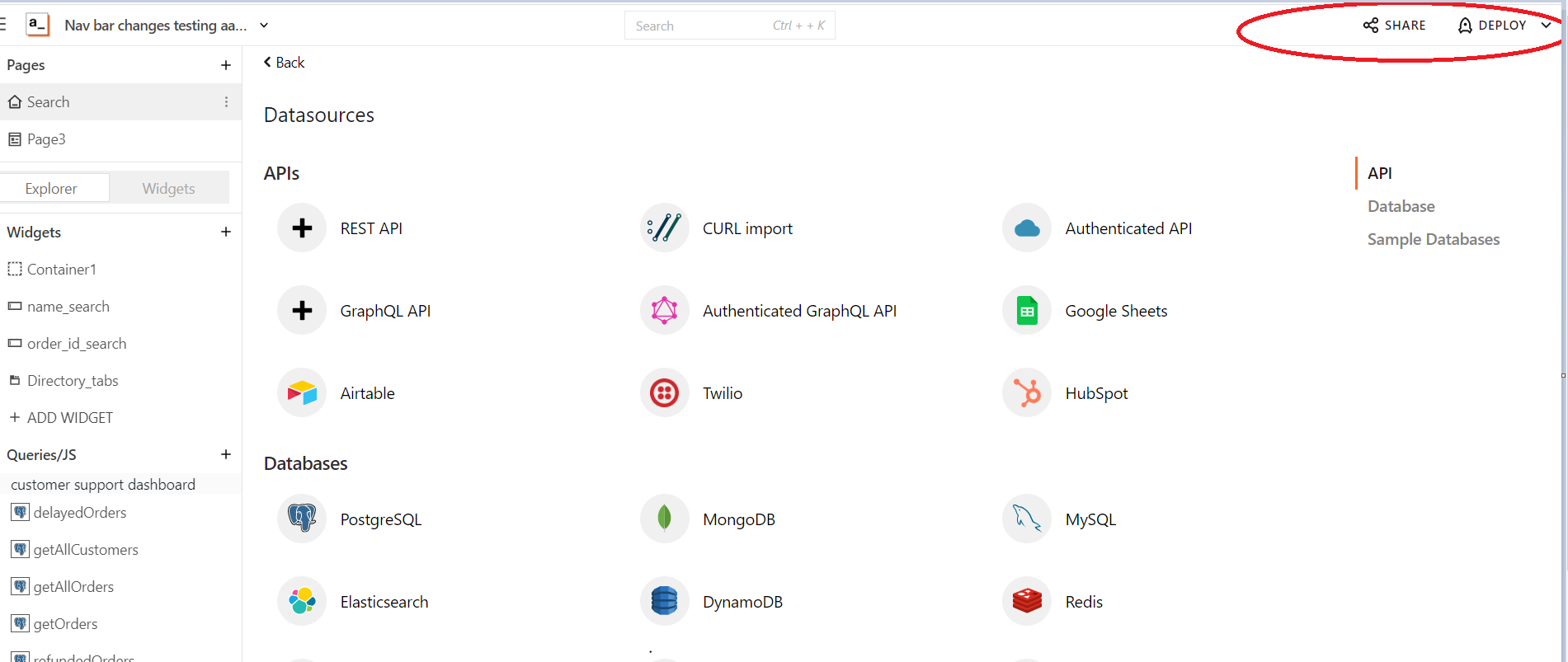This screenshot has width=1568, height=662.
Task: Add a new page with plus icon
Action: (x=226, y=65)
